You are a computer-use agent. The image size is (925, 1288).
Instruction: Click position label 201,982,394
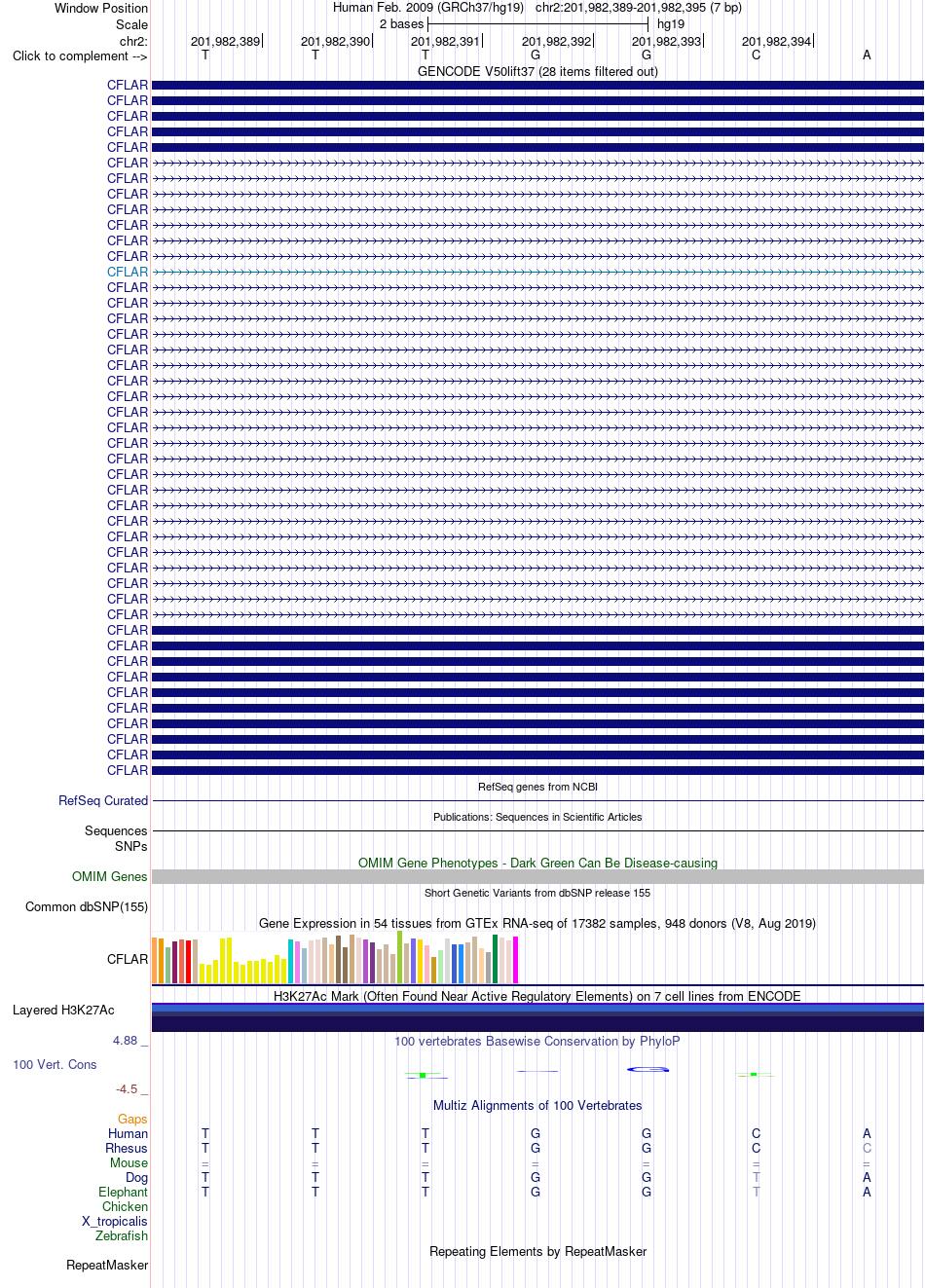coord(777,41)
